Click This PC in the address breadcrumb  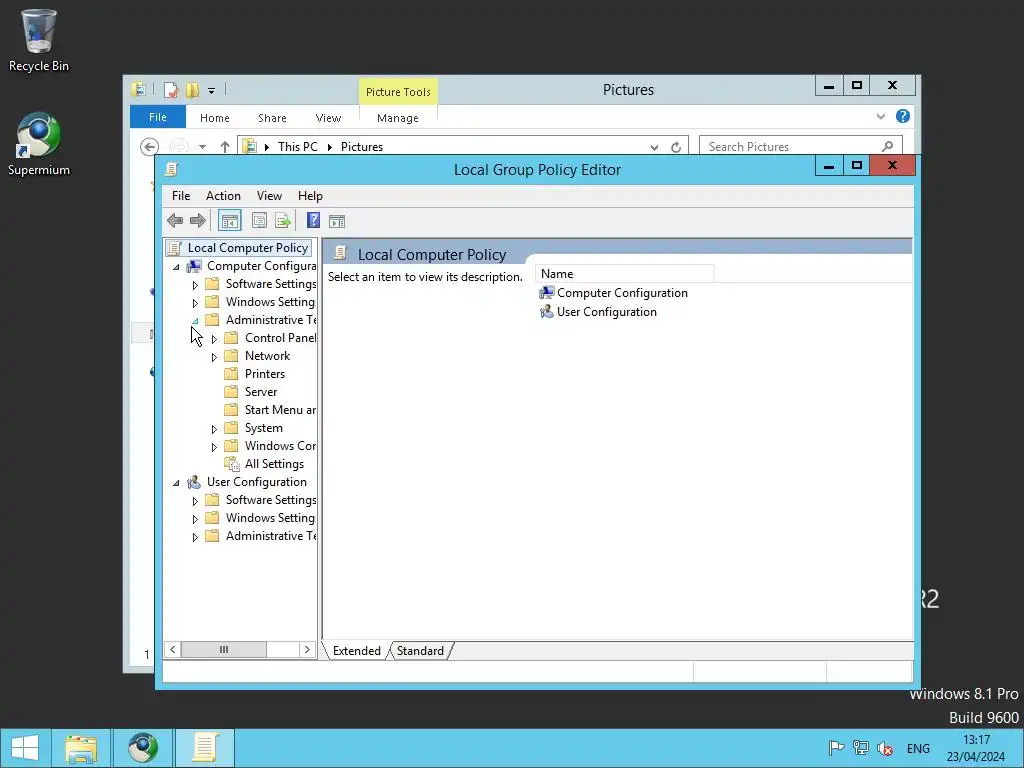click(x=298, y=147)
